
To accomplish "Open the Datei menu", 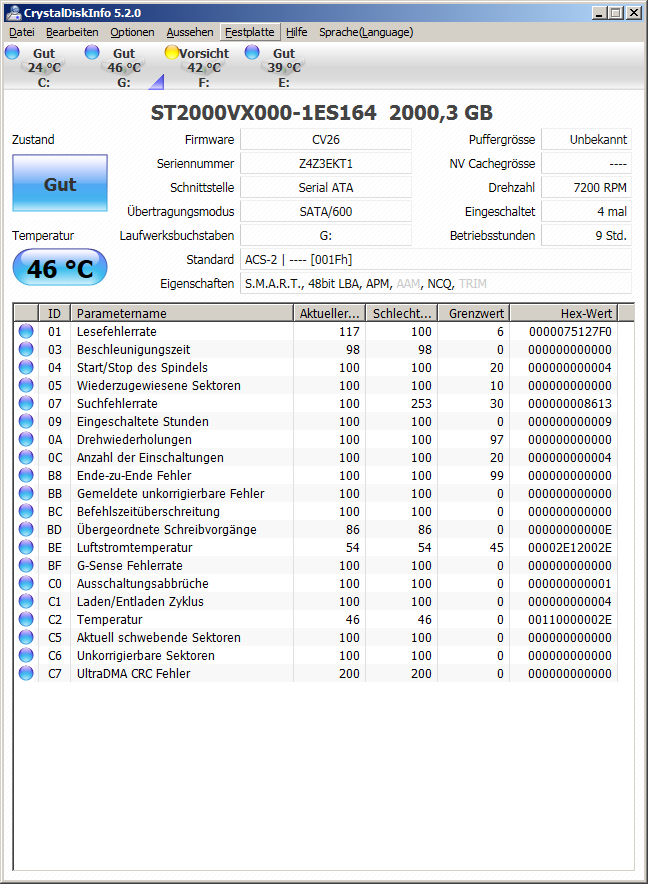I will click(x=22, y=32).
